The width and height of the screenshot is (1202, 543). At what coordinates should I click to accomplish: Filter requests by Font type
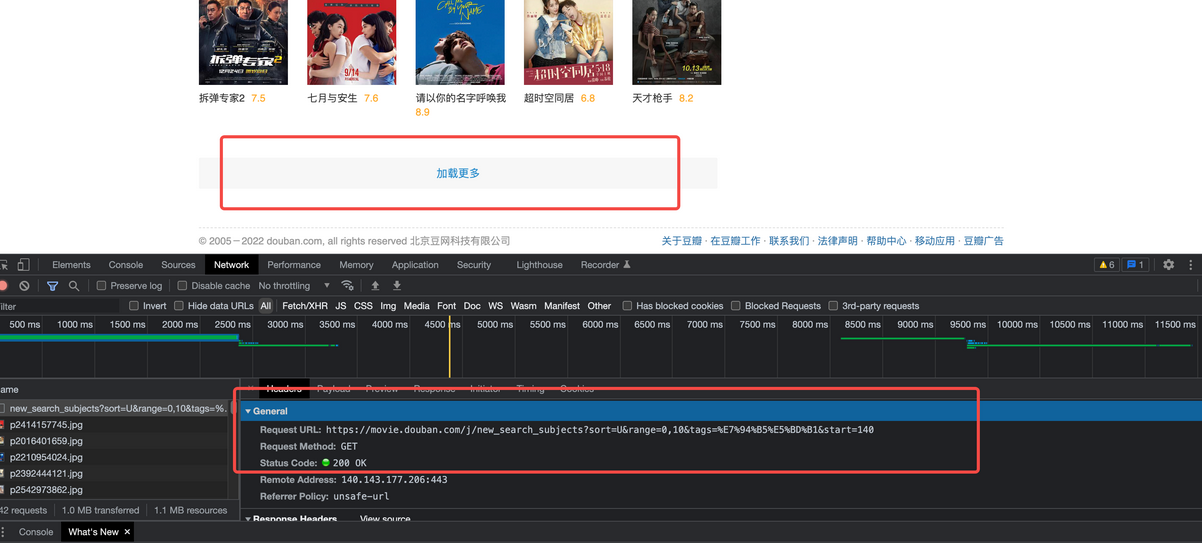tap(447, 306)
